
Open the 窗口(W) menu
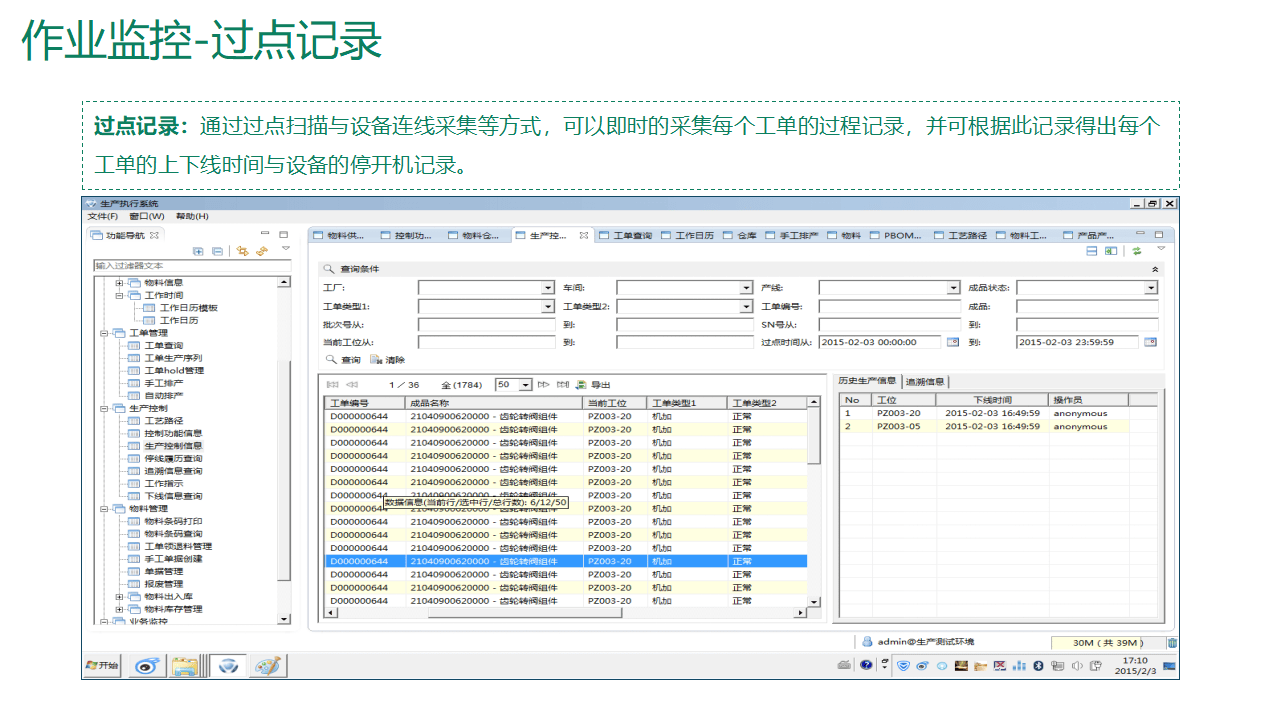tap(147, 216)
